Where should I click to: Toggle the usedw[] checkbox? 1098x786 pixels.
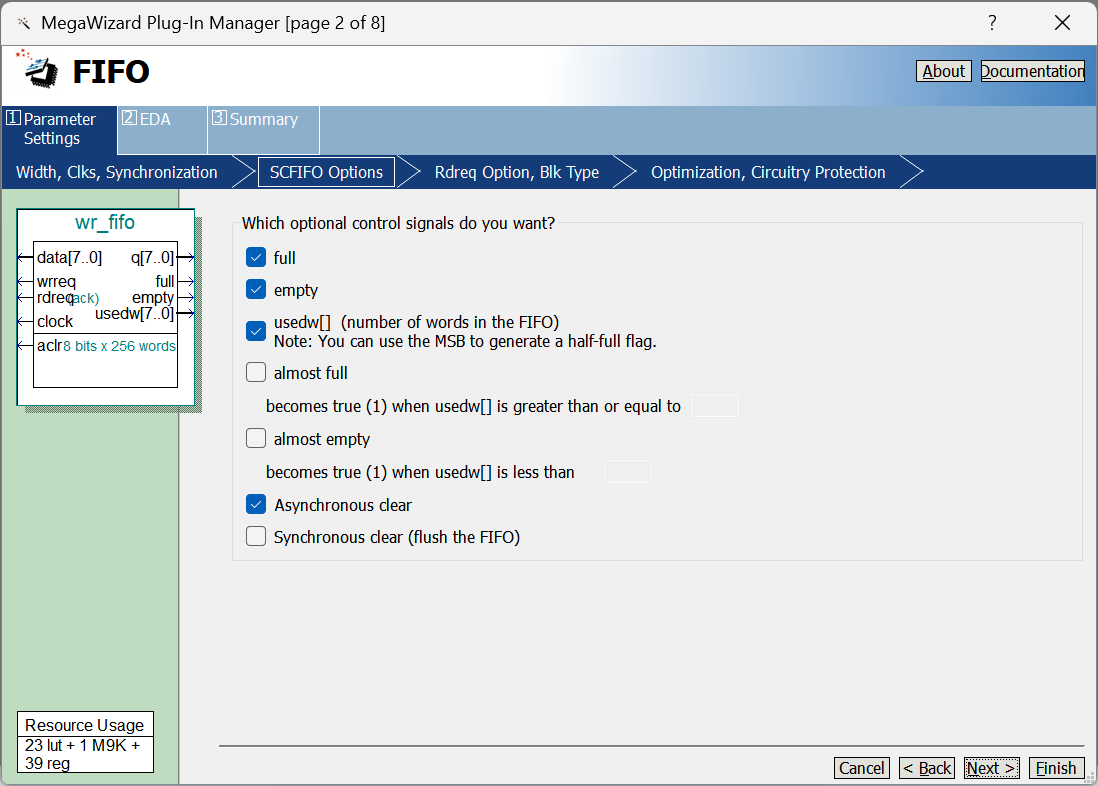point(256,331)
